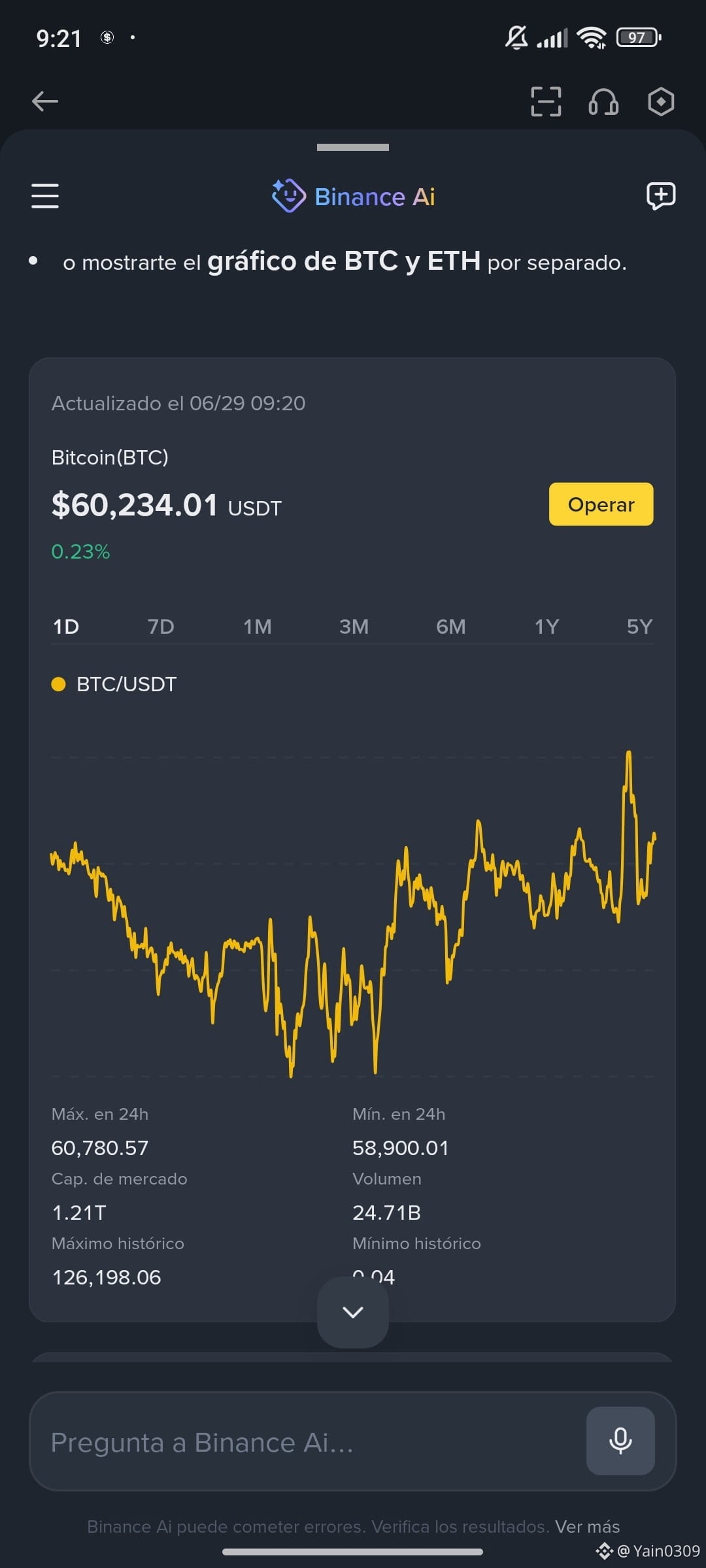This screenshot has width=706, height=1568.
Task: Open the Ver más link
Action: pyautogui.click(x=587, y=1527)
